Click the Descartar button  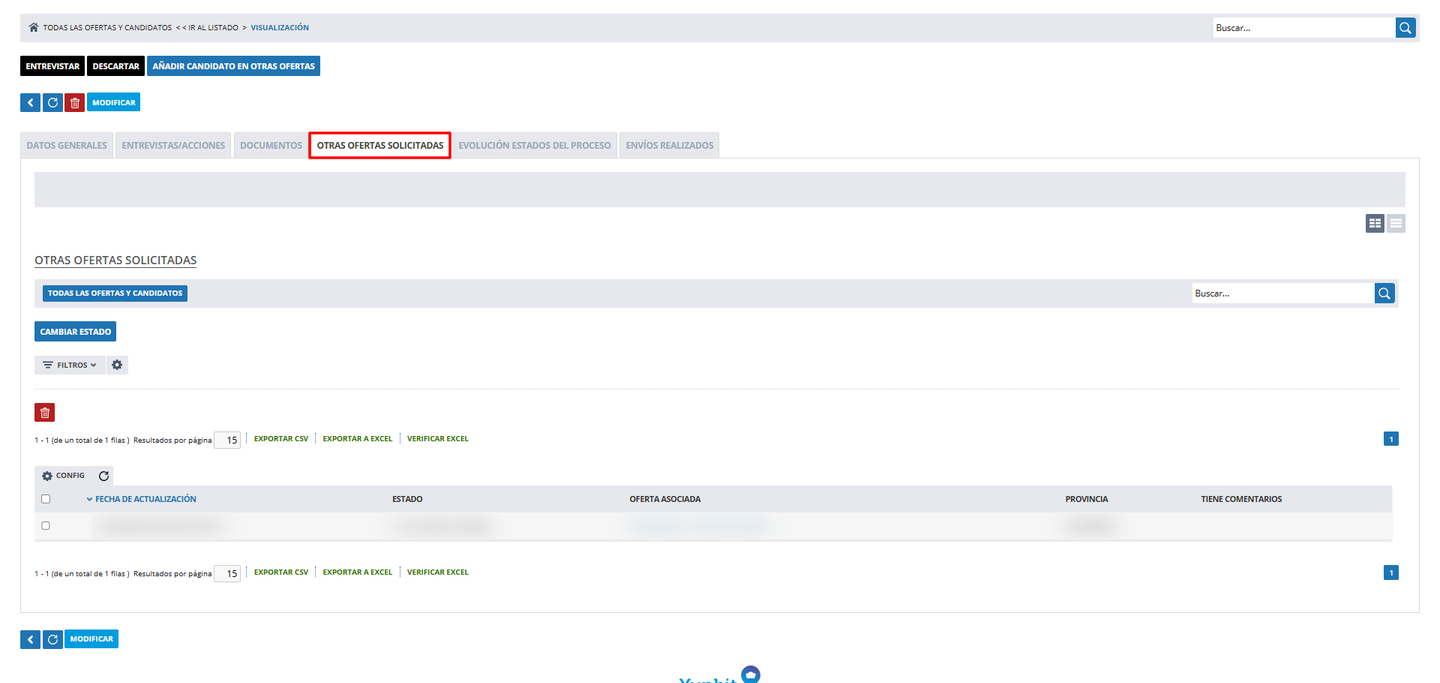(116, 66)
